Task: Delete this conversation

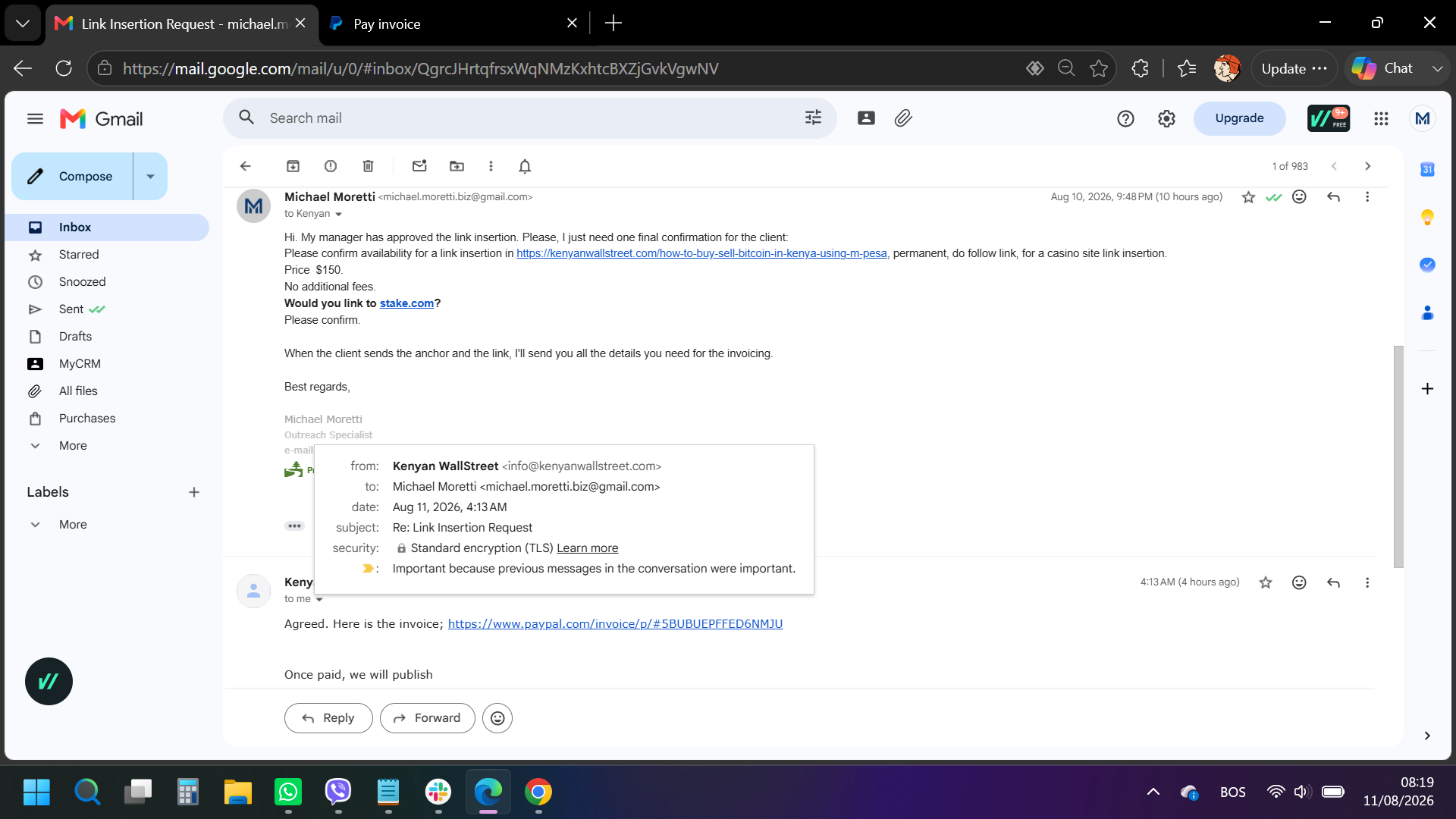Action: [x=368, y=166]
